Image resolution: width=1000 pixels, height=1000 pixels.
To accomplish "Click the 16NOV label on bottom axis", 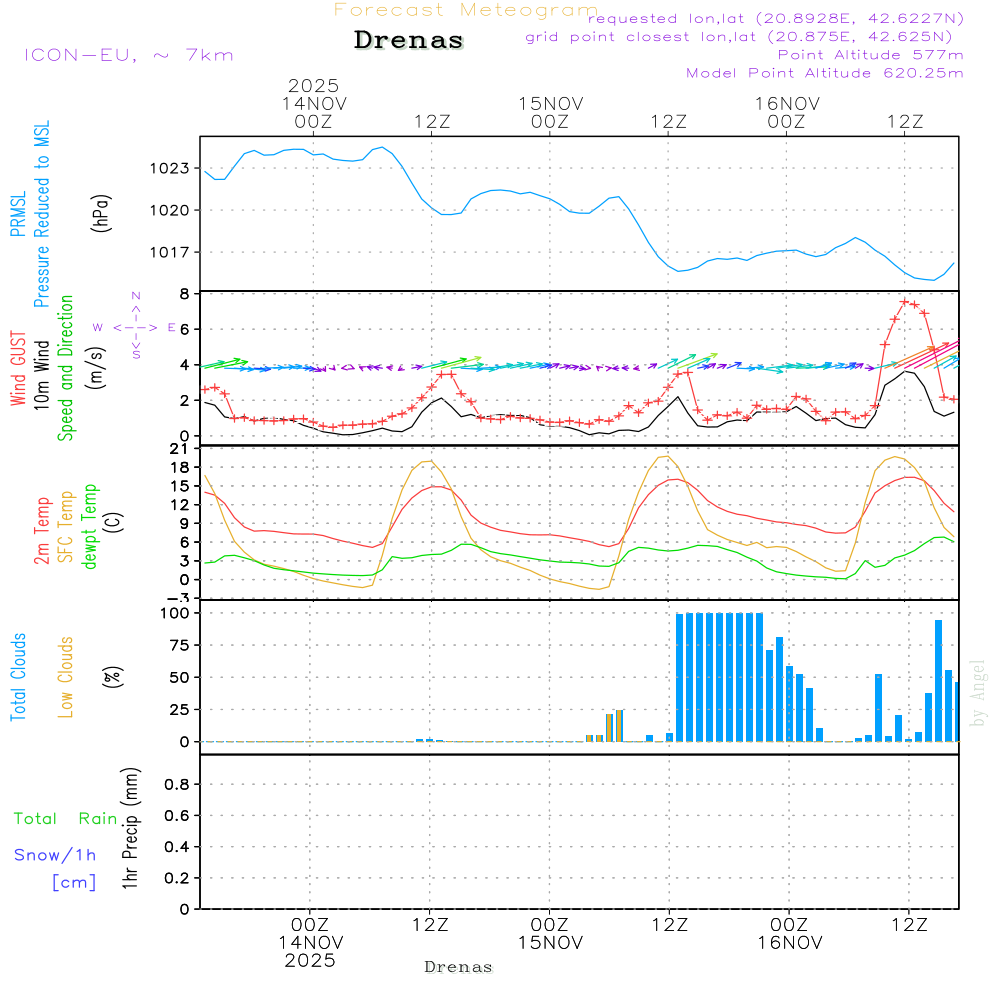I will tap(788, 942).
